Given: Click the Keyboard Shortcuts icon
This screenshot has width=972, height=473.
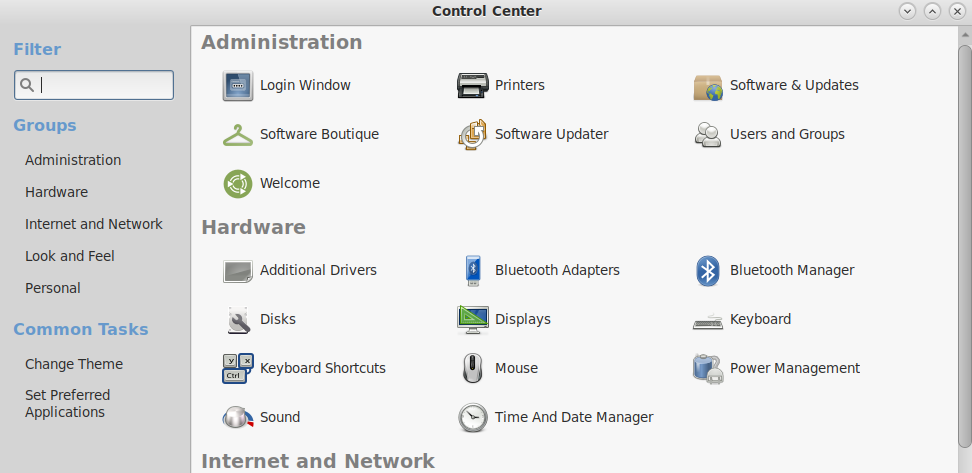Looking at the screenshot, I should click(x=237, y=368).
